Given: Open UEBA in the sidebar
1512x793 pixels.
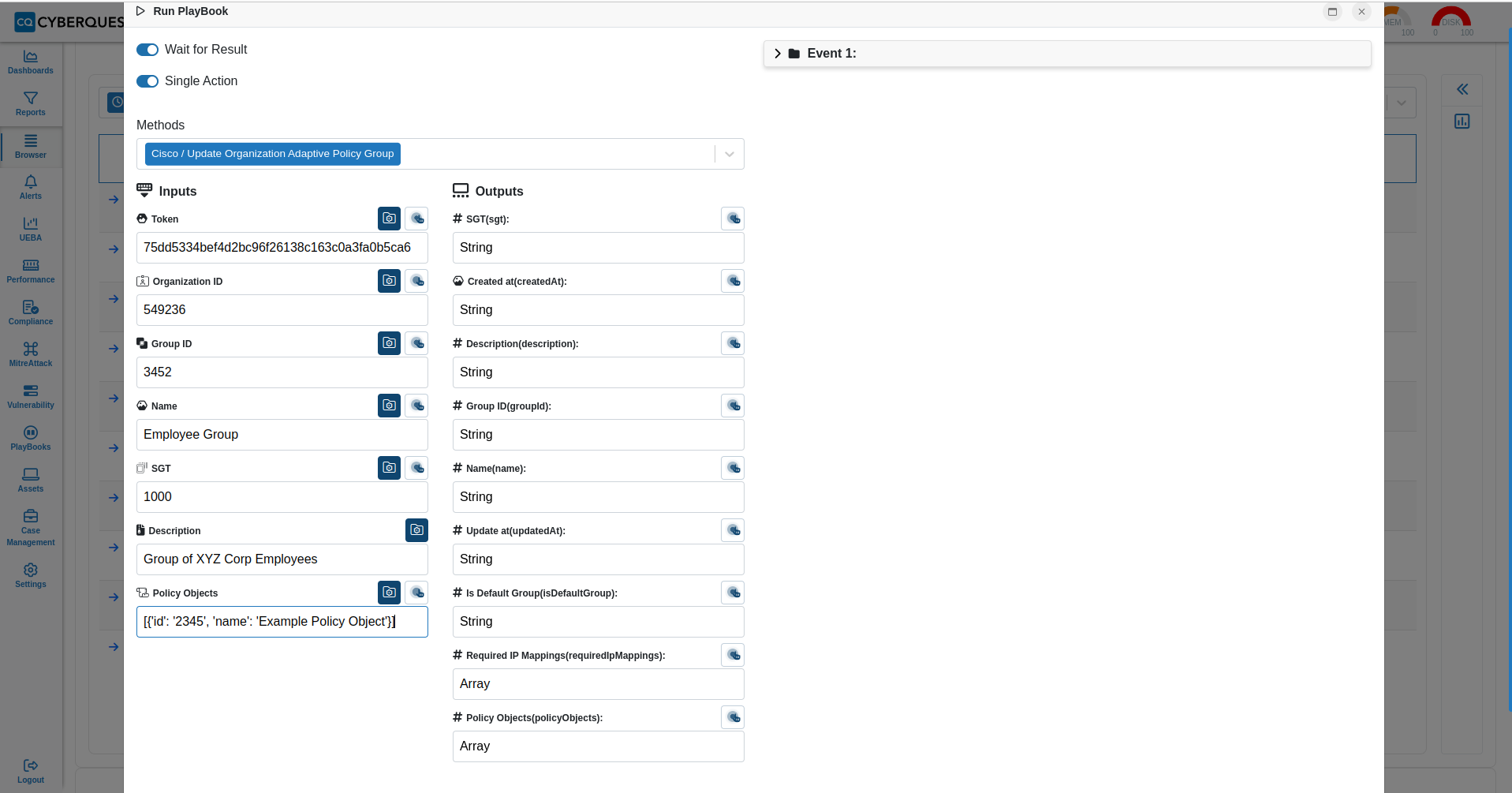Looking at the screenshot, I should tap(31, 230).
